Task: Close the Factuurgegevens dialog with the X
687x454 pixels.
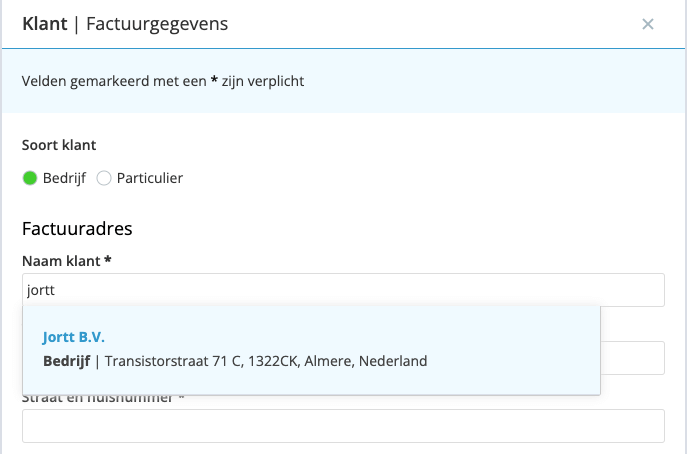Action: click(648, 24)
